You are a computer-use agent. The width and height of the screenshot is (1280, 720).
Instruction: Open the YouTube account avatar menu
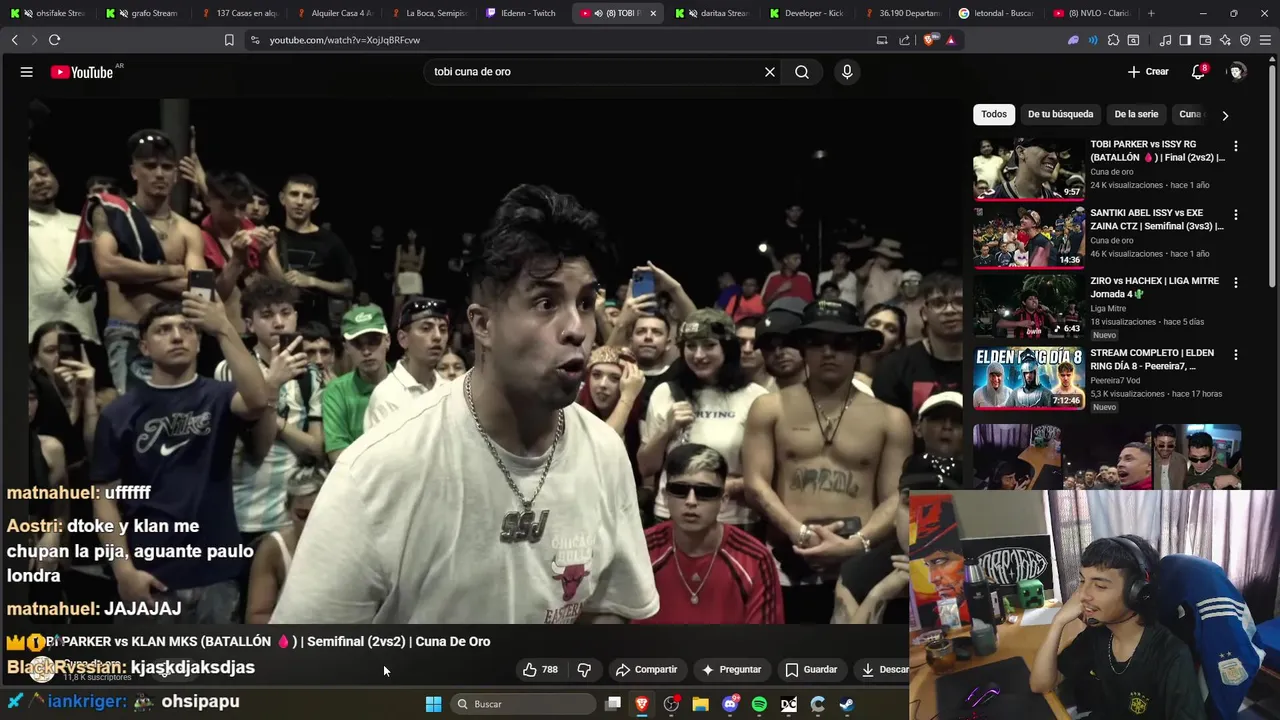click(1237, 72)
